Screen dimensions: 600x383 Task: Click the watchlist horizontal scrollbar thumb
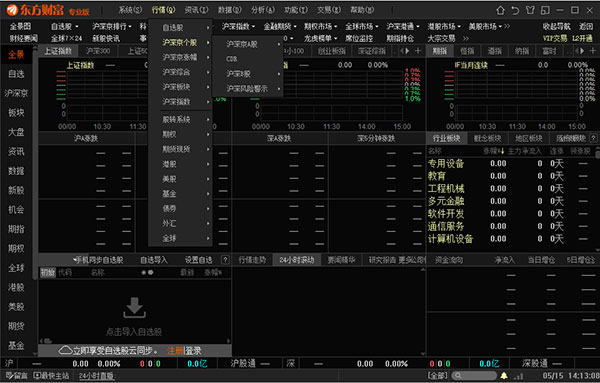(x=48, y=341)
